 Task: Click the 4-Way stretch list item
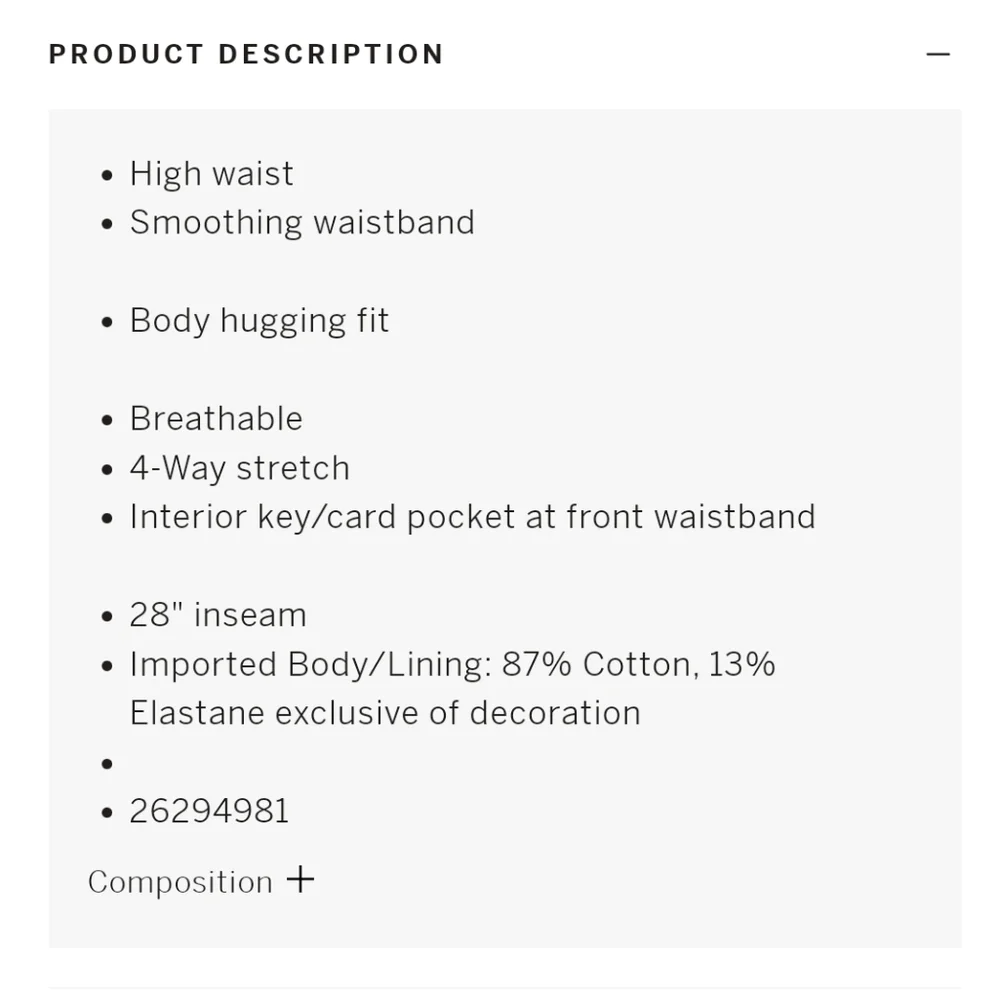click(240, 468)
